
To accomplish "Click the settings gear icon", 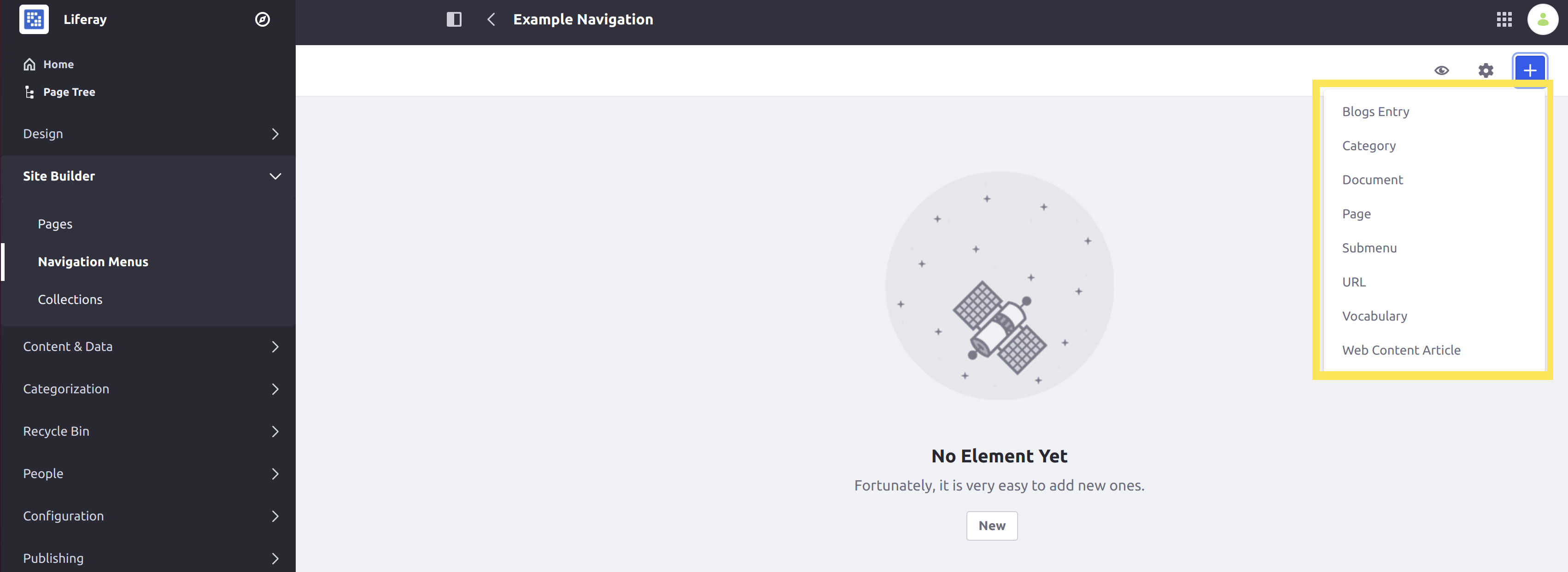I will pos(1486,70).
